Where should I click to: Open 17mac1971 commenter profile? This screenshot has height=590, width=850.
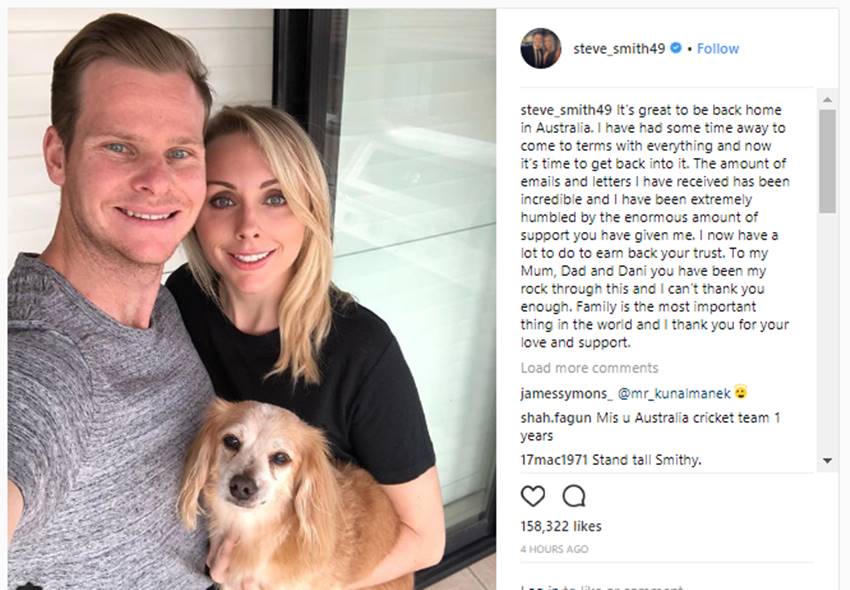(x=554, y=460)
